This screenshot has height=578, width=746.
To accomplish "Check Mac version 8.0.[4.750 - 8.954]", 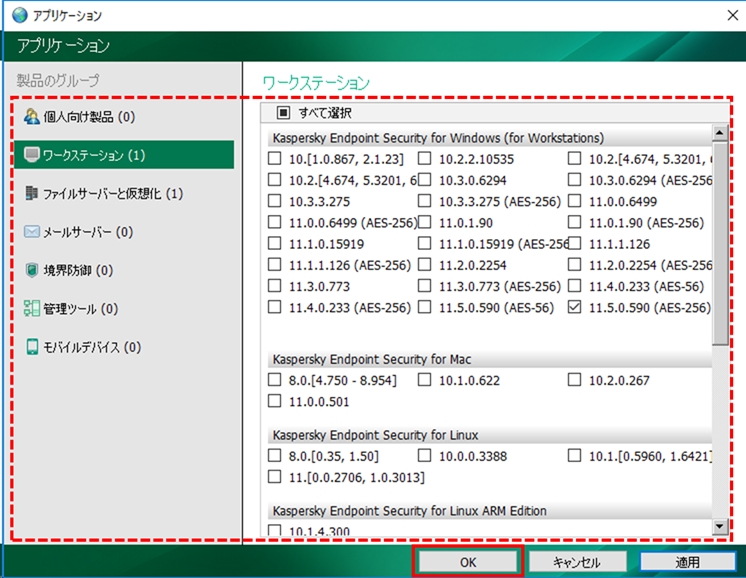I will click(x=275, y=380).
